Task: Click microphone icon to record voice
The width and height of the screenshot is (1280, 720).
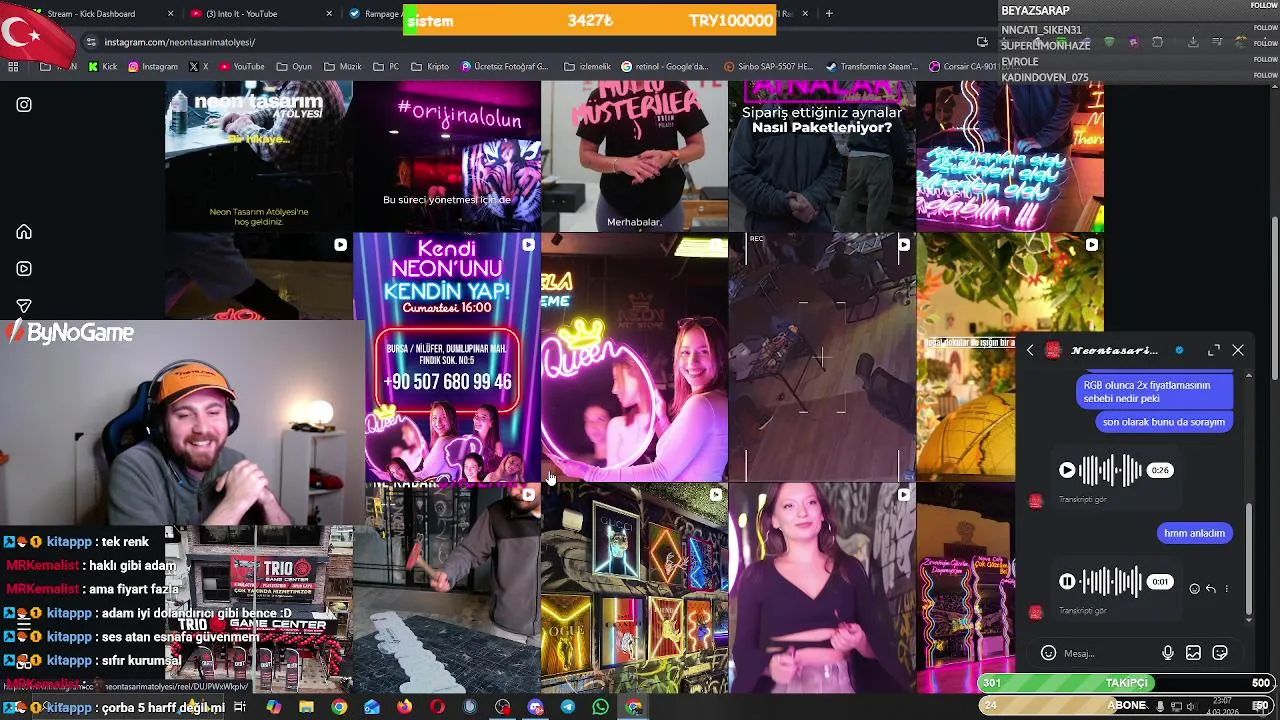Action: pyautogui.click(x=1167, y=653)
